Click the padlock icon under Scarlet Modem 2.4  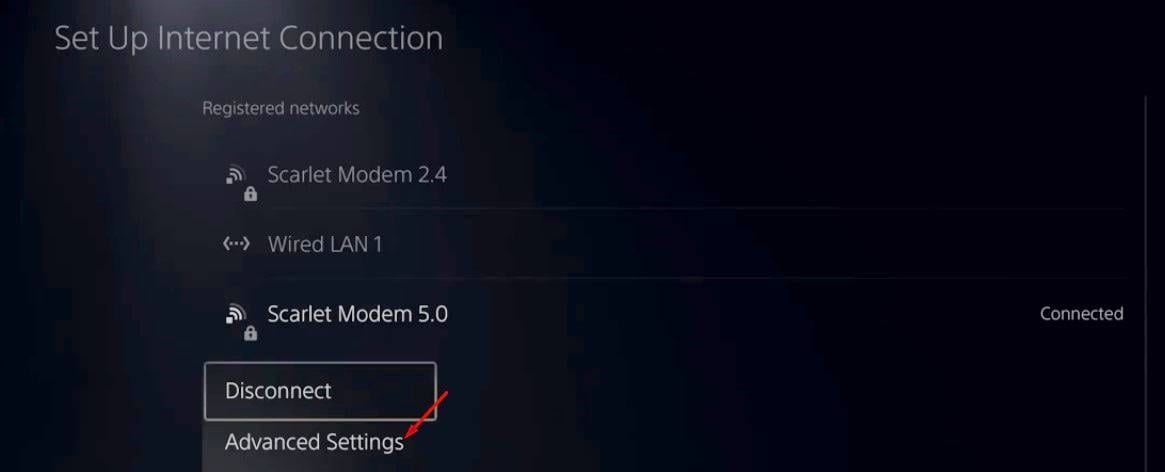(x=251, y=194)
